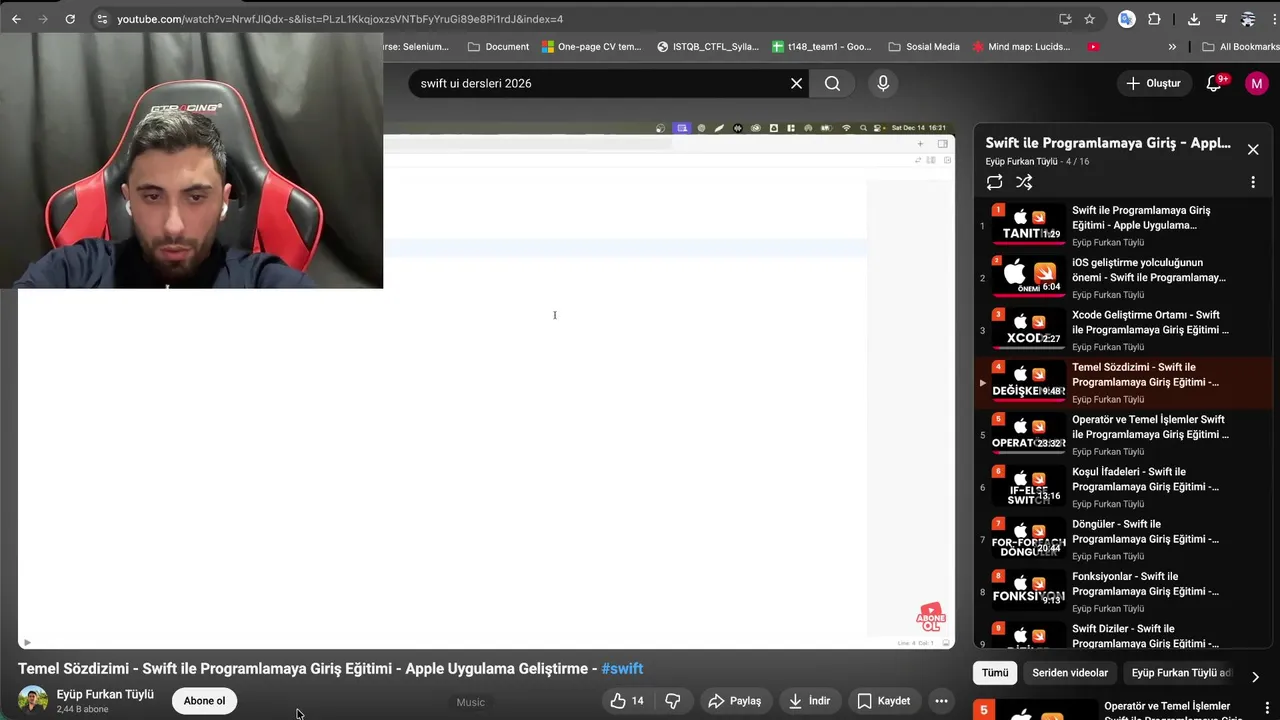Open the YouTube account avatar M
The height and width of the screenshot is (720, 1280).
pos(1257,84)
